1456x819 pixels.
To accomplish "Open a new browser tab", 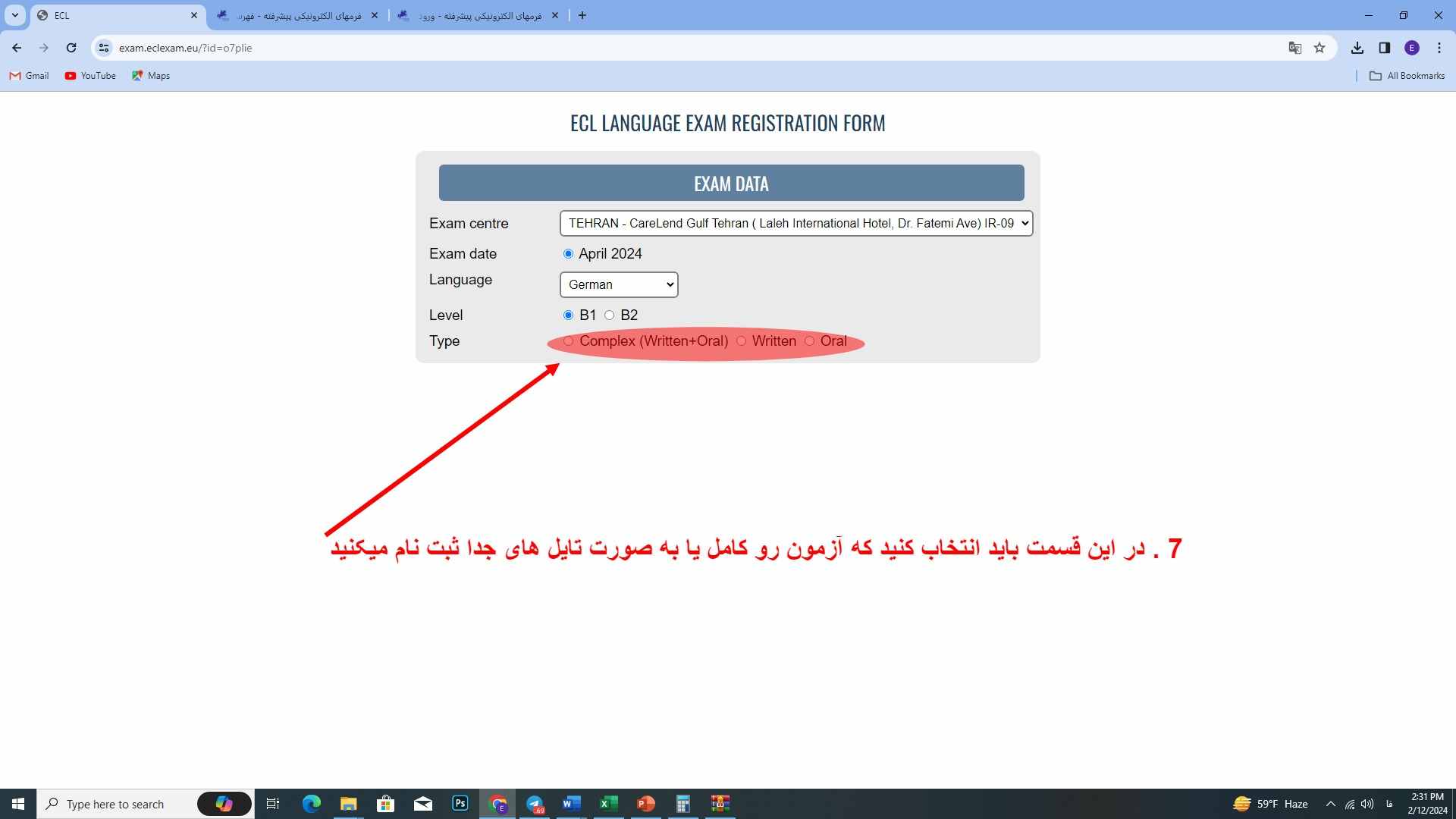I will 582,15.
